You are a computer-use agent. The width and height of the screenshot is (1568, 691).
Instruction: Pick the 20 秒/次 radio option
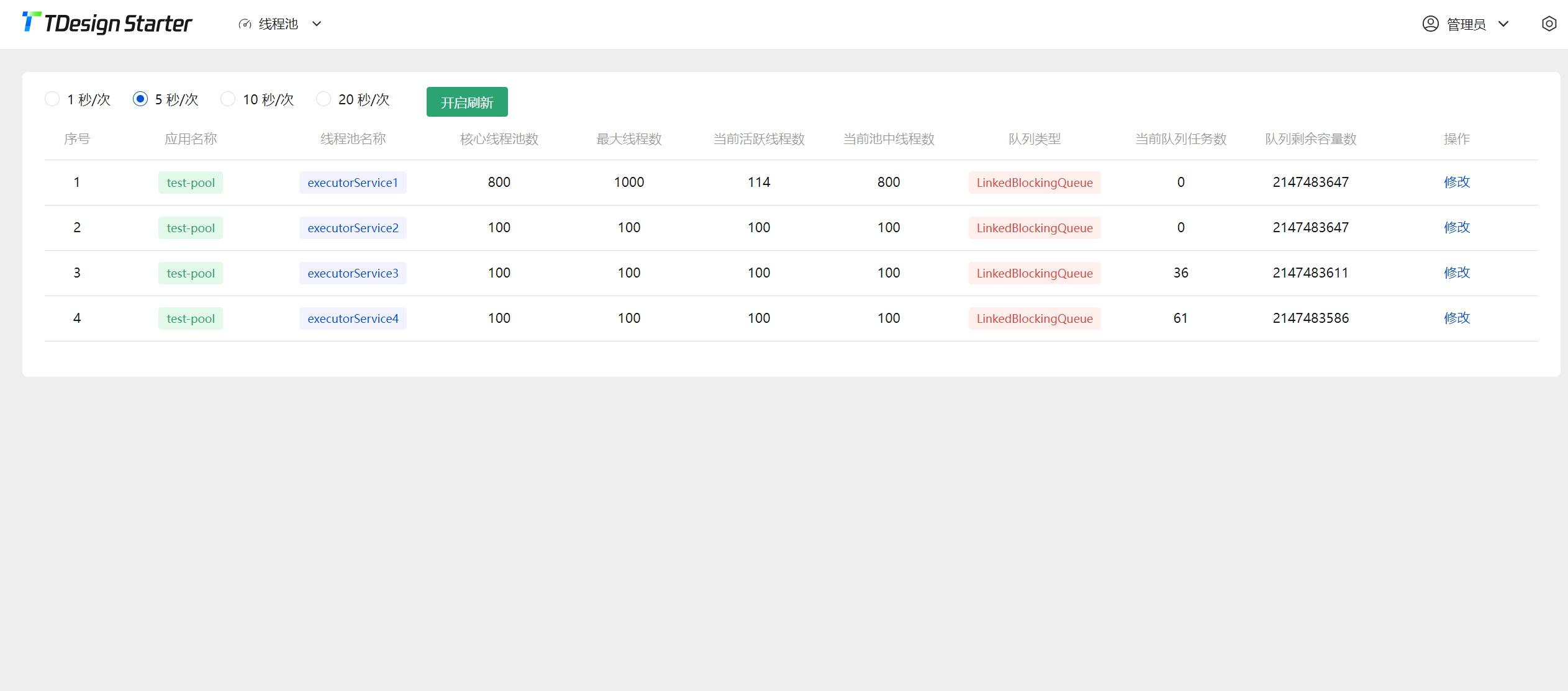pyautogui.click(x=324, y=99)
